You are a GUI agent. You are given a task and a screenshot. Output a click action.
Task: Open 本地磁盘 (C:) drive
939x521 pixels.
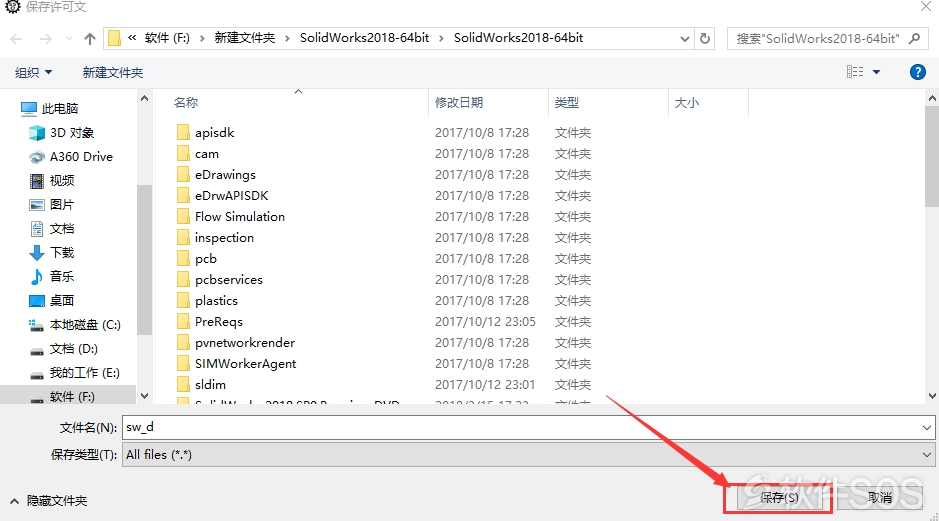point(75,325)
